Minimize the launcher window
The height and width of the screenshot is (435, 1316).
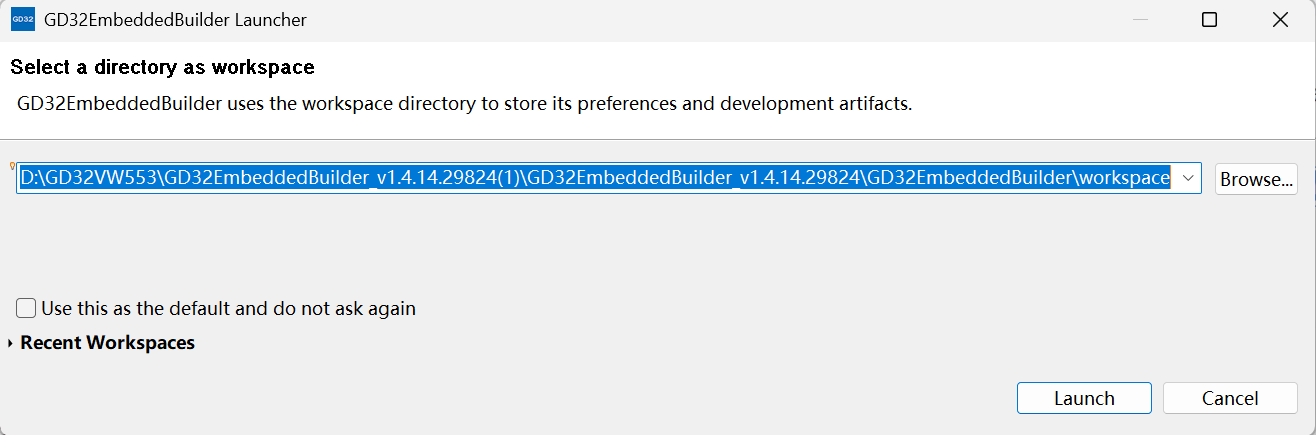pyautogui.click(x=1139, y=19)
